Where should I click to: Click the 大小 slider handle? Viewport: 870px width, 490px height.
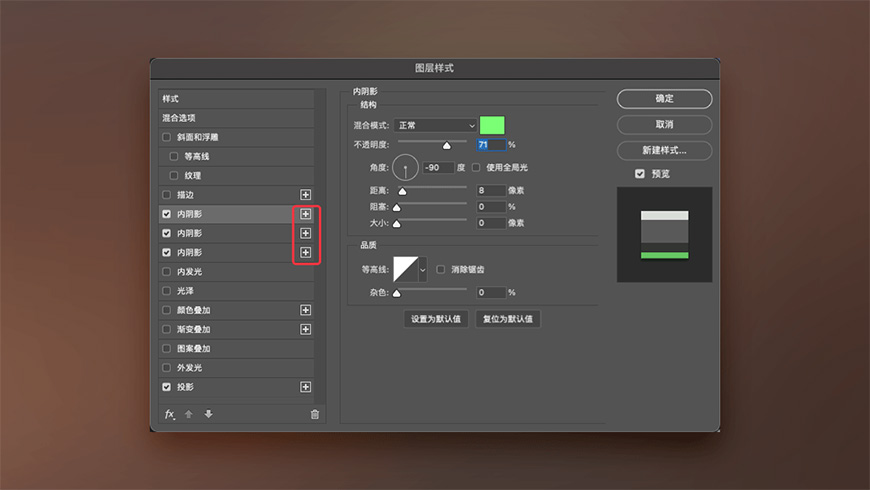pyautogui.click(x=397, y=224)
